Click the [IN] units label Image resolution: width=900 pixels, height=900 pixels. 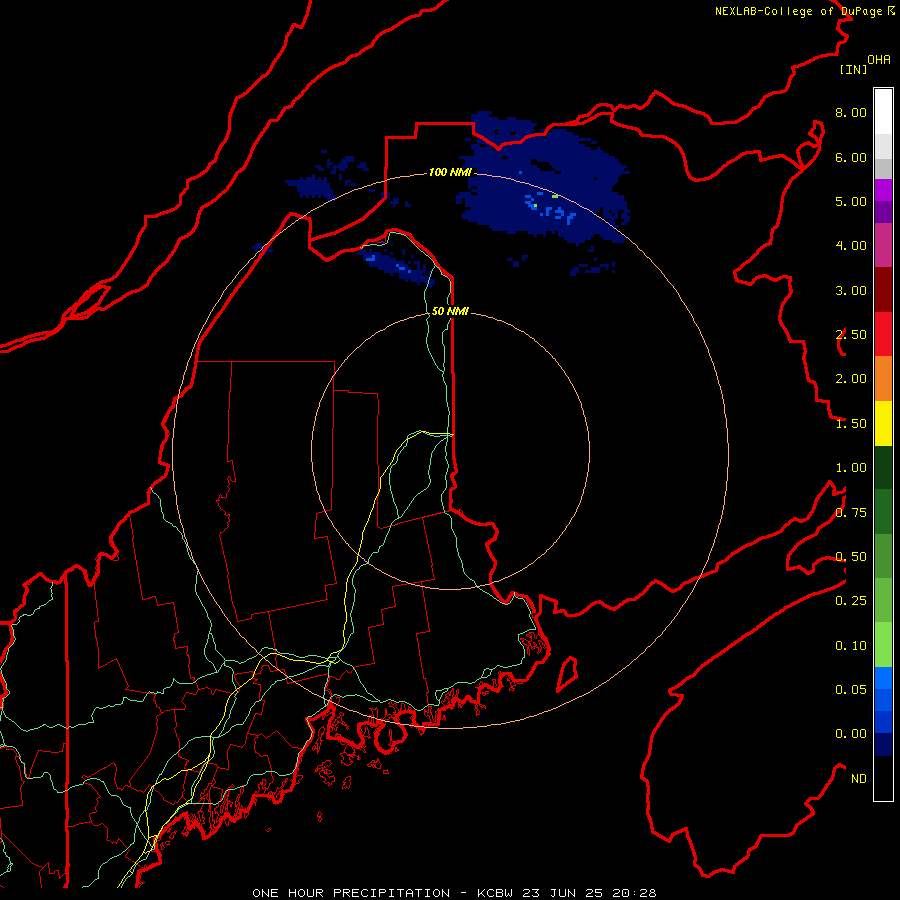click(853, 69)
